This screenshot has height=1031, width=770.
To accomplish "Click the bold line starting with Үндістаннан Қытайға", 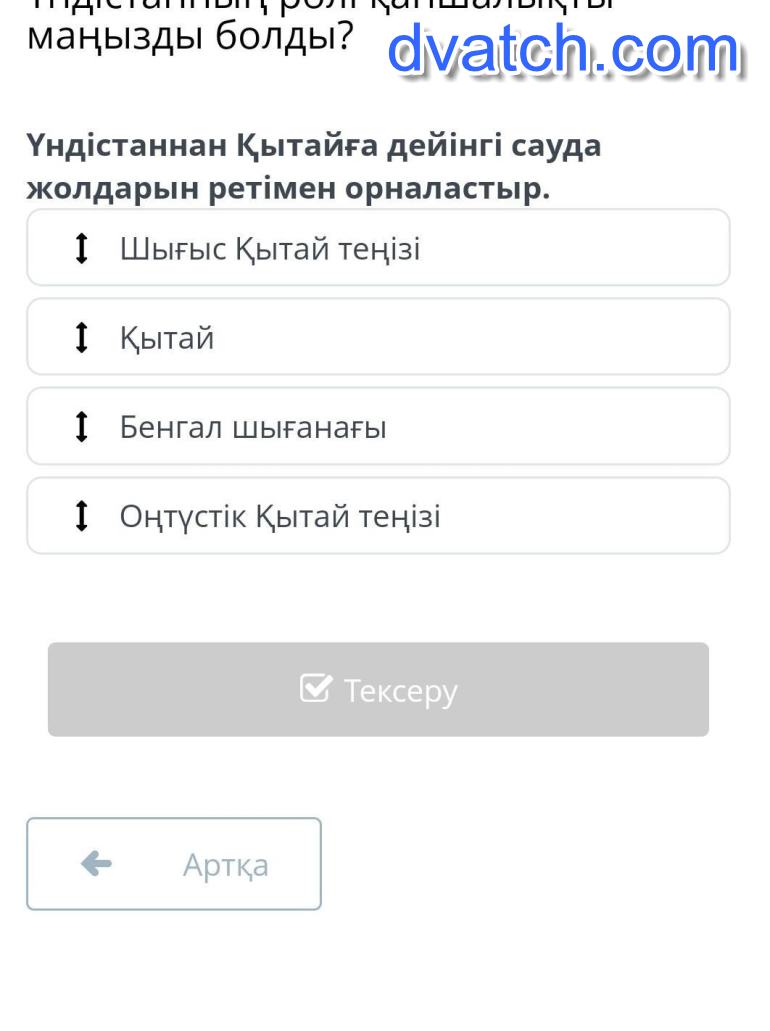I will click(314, 146).
